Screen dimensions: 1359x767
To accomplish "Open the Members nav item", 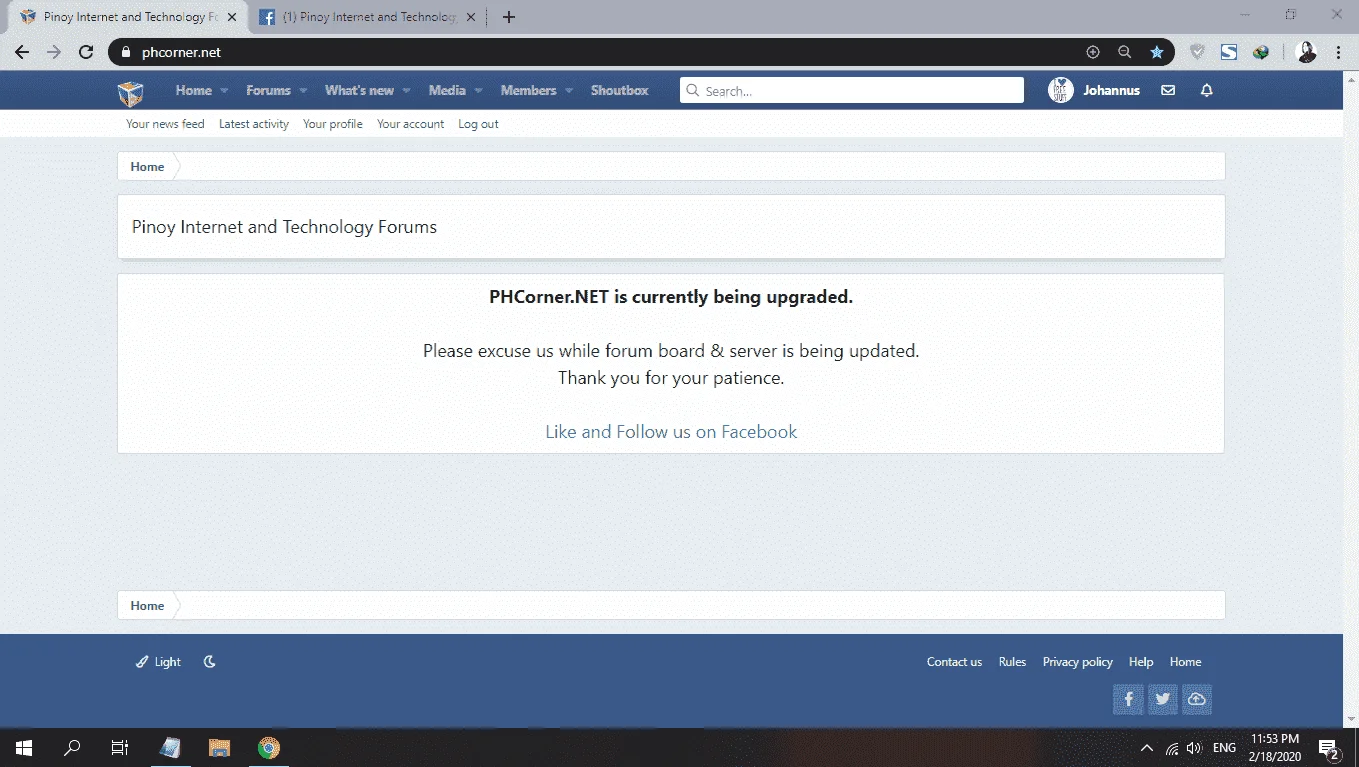I will pyautogui.click(x=528, y=90).
